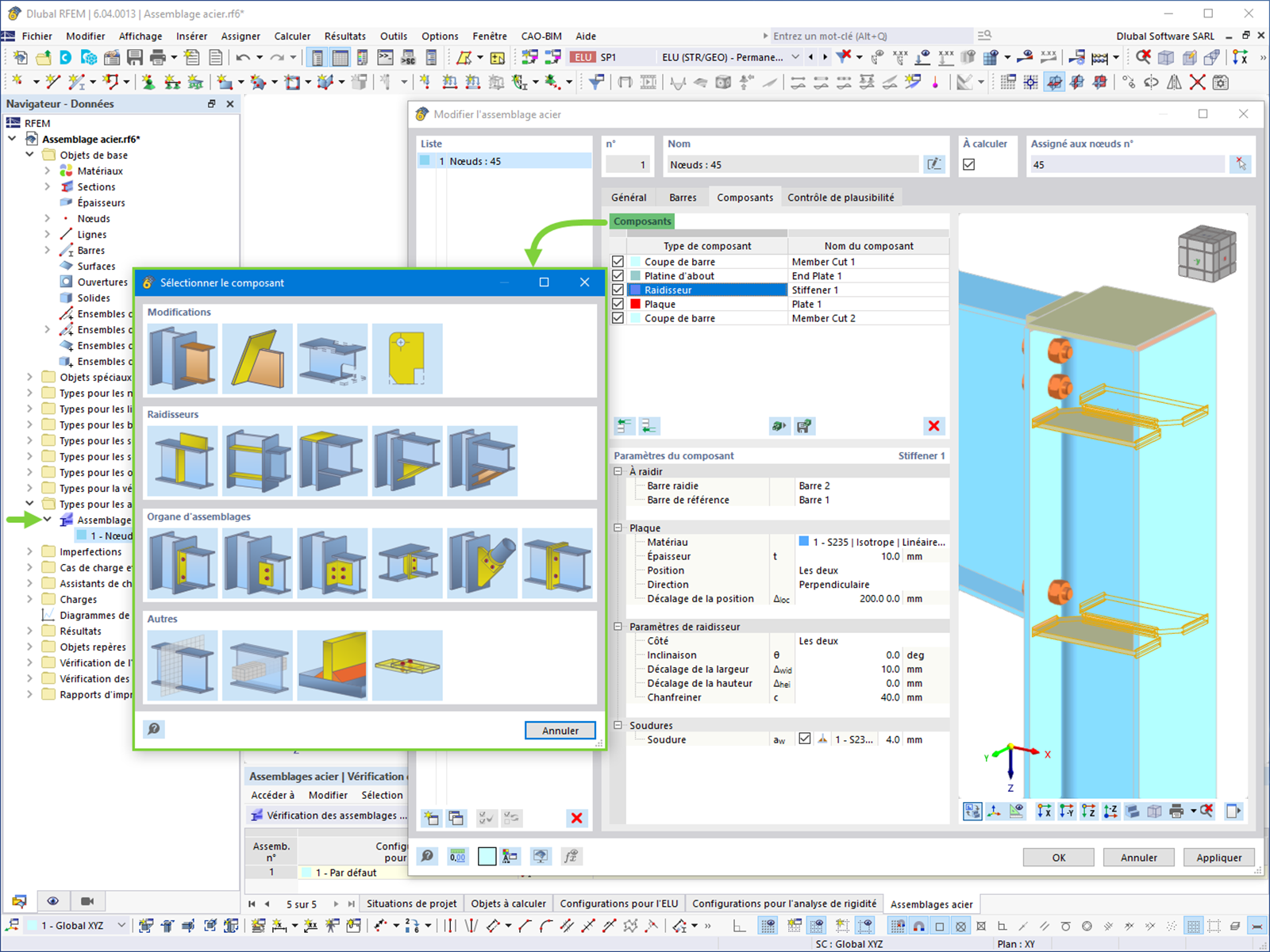This screenshot has height=952, width=1270.
Task: Set preview to view in X direction
Action: click(1044, 811)
